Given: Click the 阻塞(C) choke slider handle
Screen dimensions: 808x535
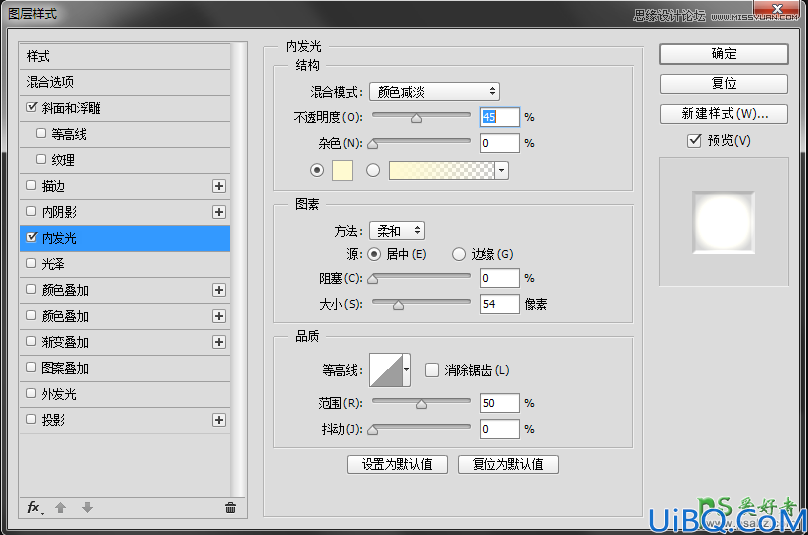Looking at the screenshot, I should coord(373,279).
